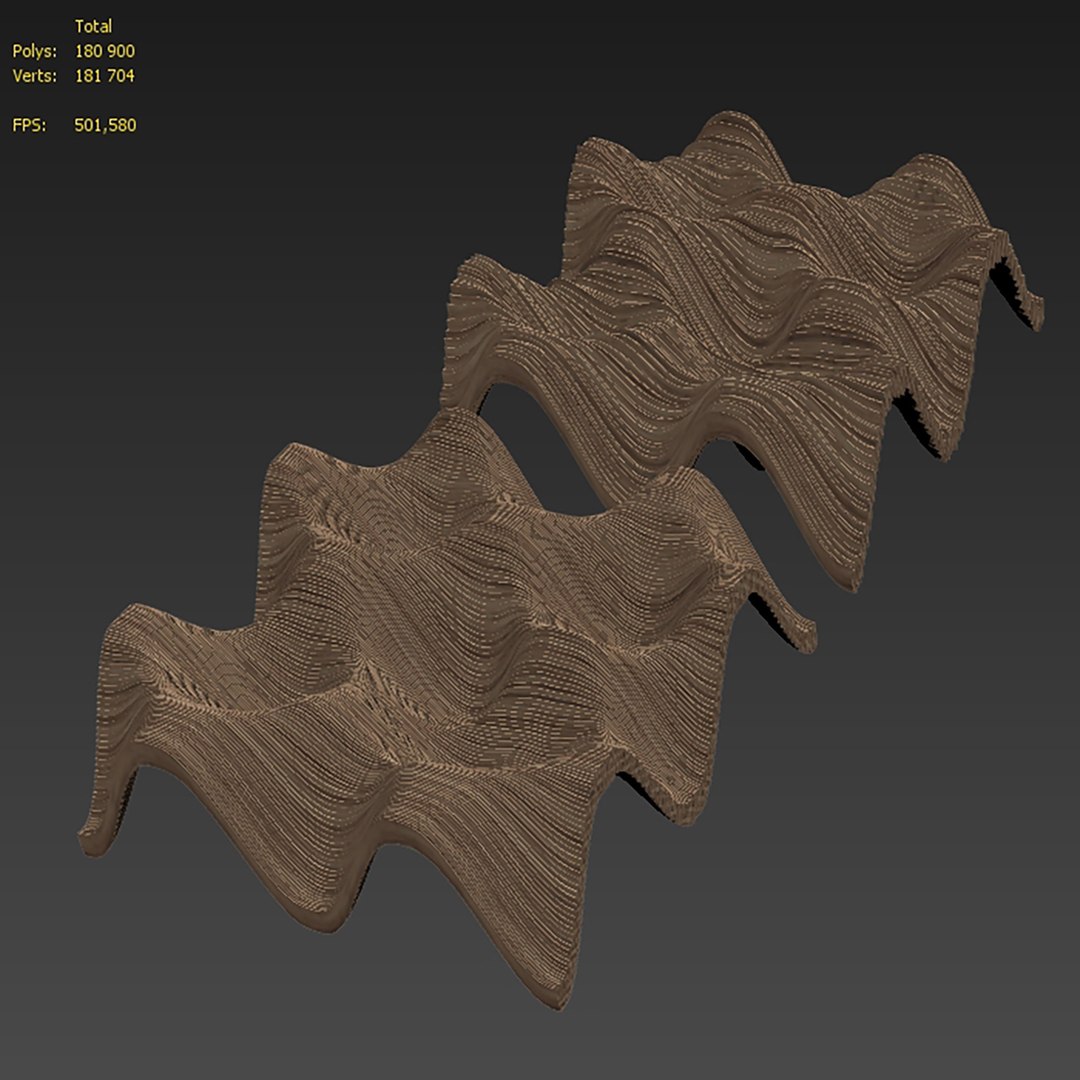Click the vertex count '181 704'
This screenshot has width=1080, height=1080.
105,76
